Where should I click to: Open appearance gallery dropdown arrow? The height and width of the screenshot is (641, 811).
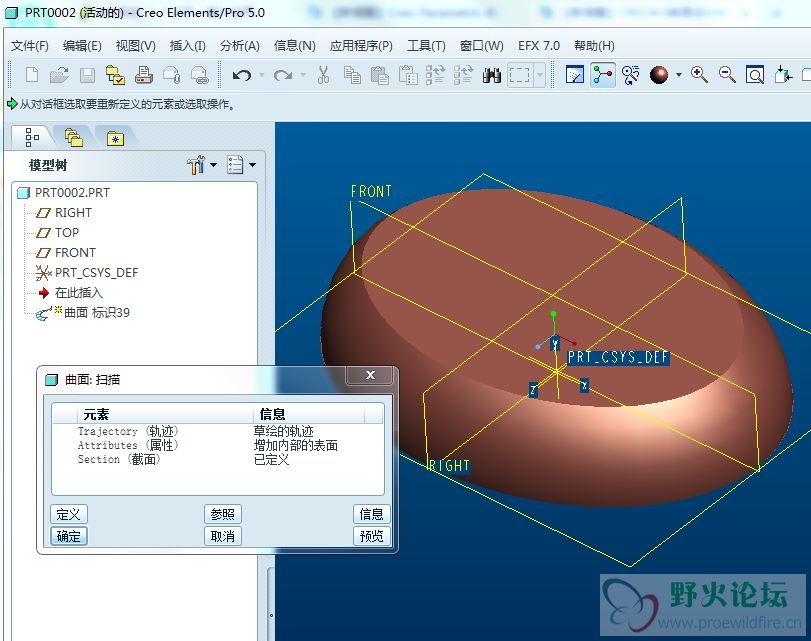[x=679, y=76]
